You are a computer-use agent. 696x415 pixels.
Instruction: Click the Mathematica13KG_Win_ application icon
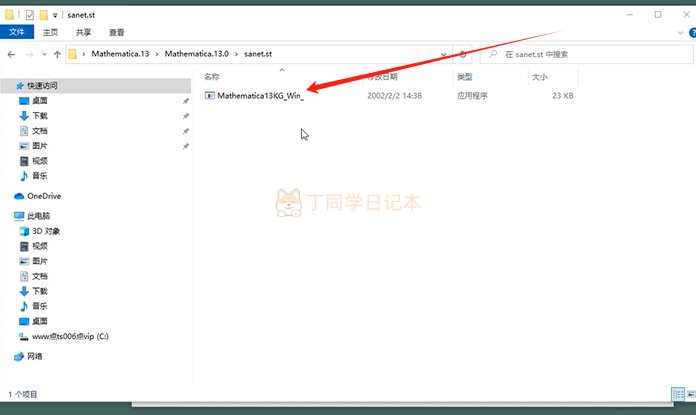coord(210,95)
